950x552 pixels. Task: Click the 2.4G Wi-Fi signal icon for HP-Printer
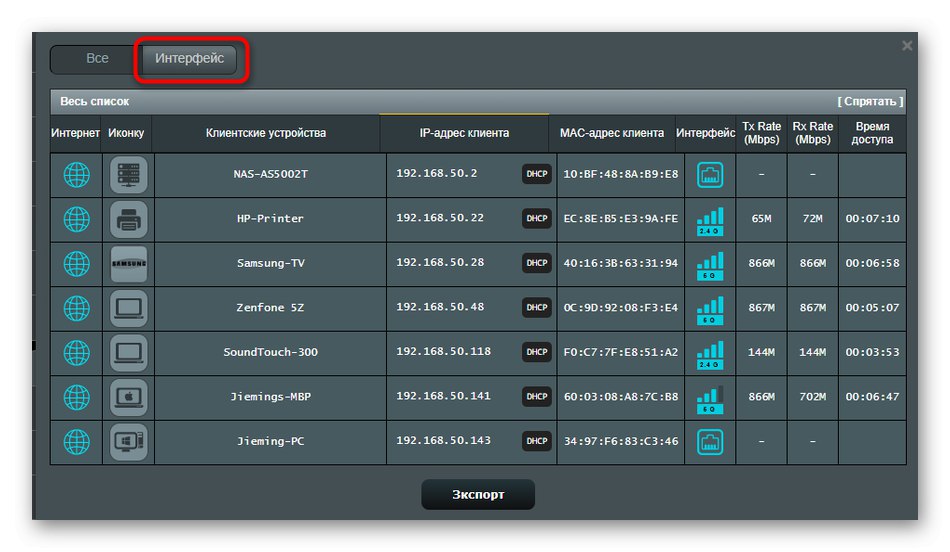pyautogui.click(x=710, y=221)
